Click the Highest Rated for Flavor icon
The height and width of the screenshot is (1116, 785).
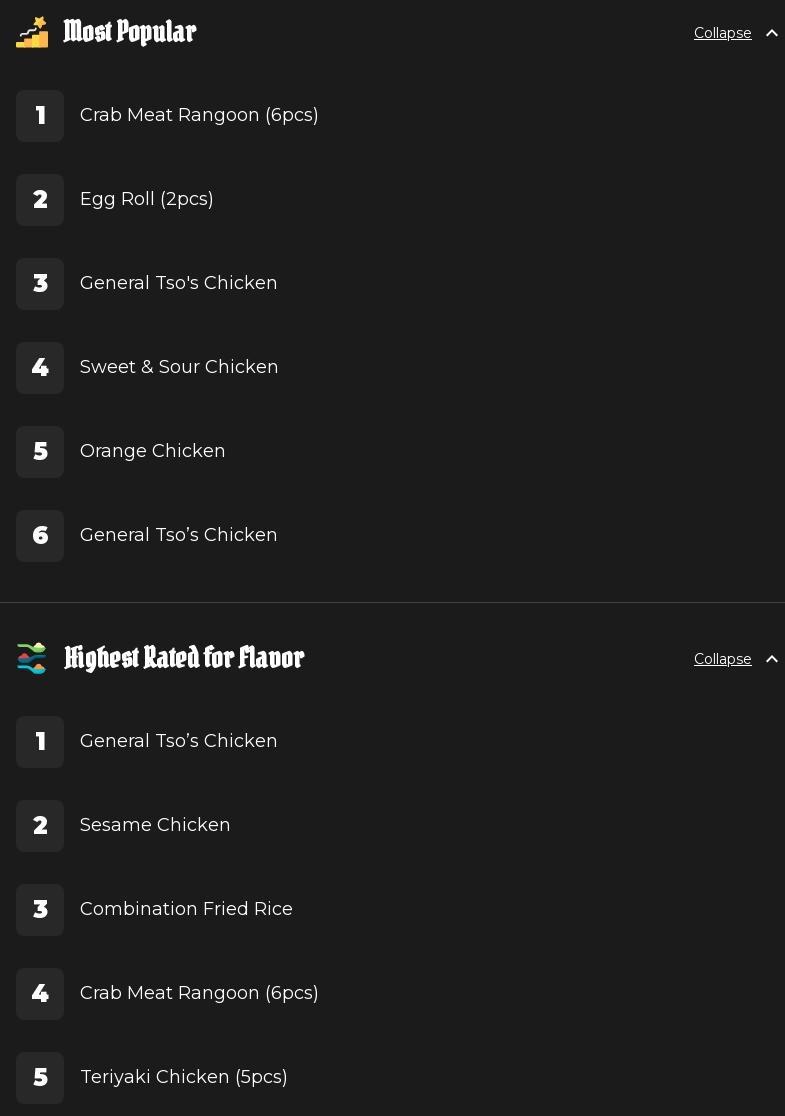coord(32,658)
